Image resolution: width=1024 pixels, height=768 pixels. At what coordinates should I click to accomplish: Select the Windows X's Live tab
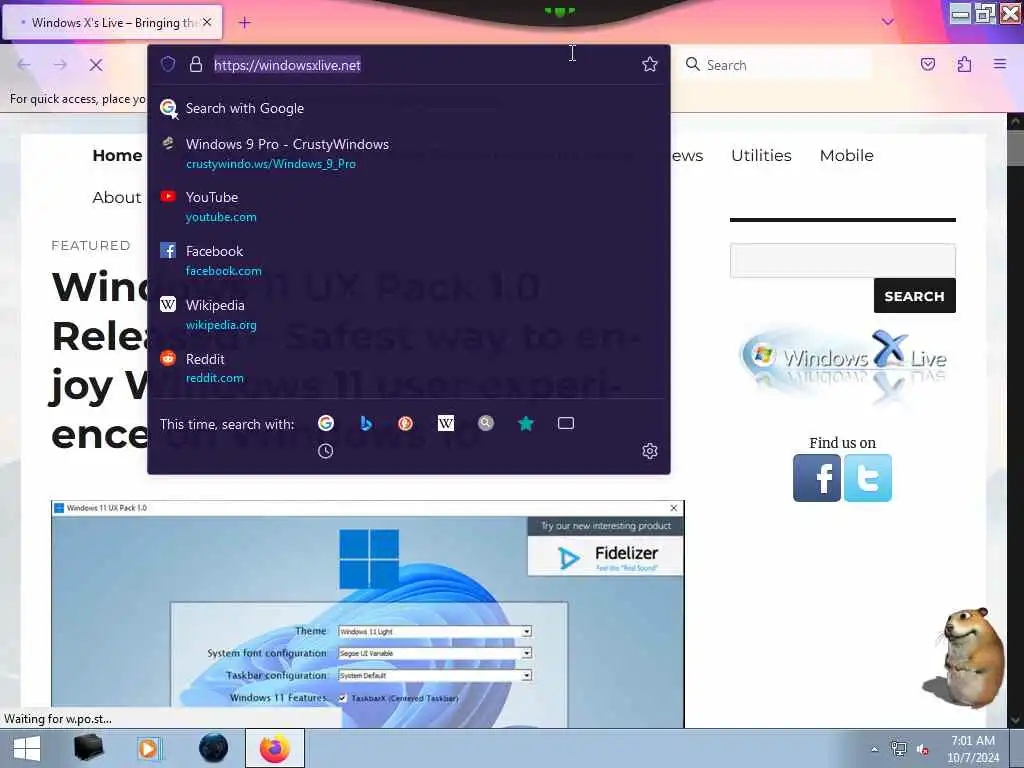click(x=112, y=23)
